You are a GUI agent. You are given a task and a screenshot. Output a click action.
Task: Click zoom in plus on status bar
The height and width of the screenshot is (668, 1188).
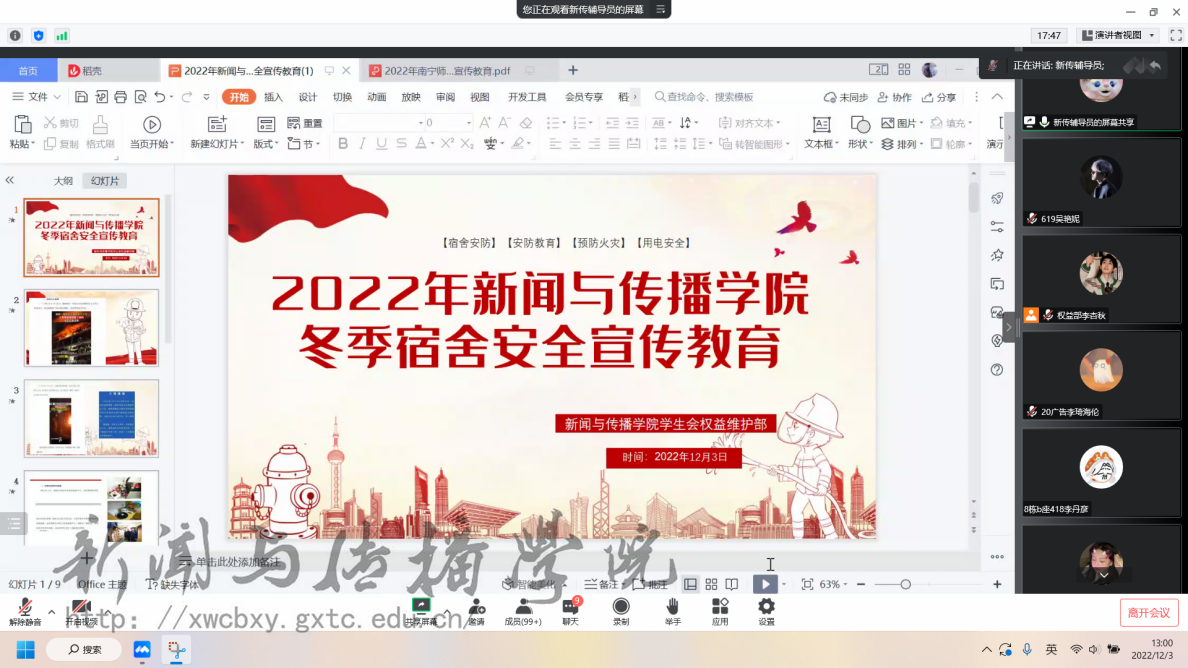(997, 585)
